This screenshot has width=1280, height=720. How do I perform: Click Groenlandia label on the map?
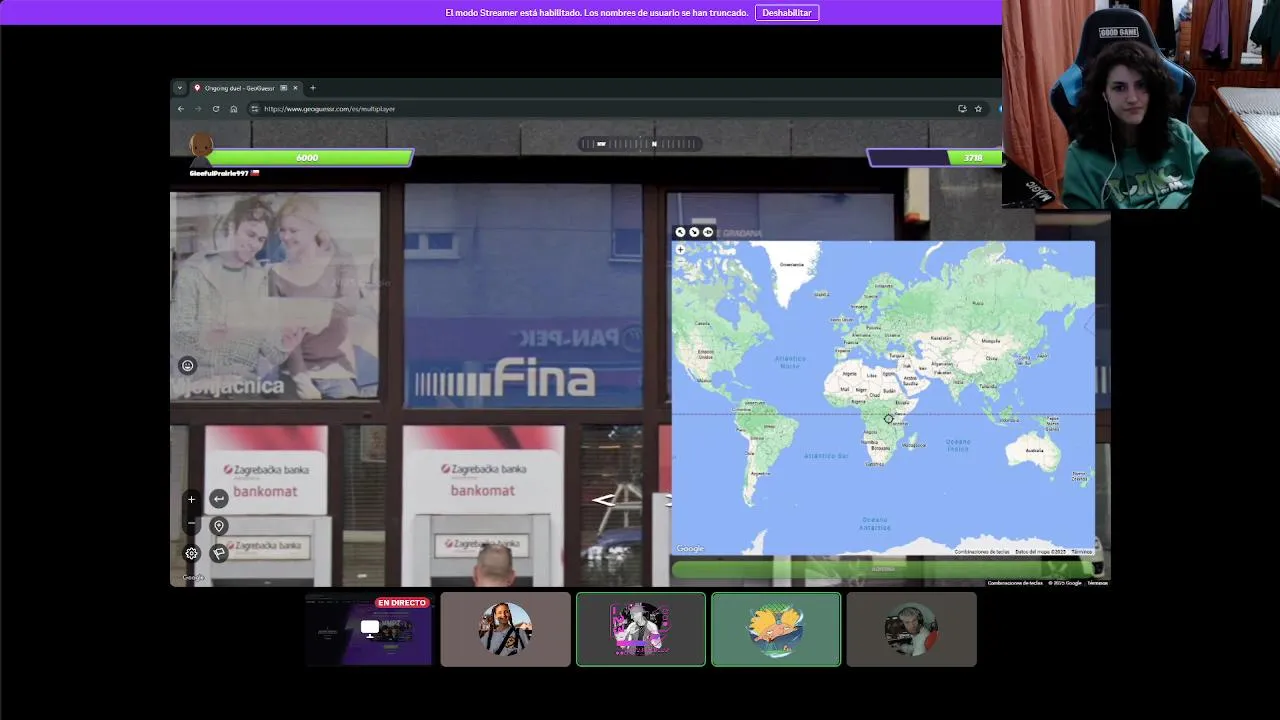point(791,264)
